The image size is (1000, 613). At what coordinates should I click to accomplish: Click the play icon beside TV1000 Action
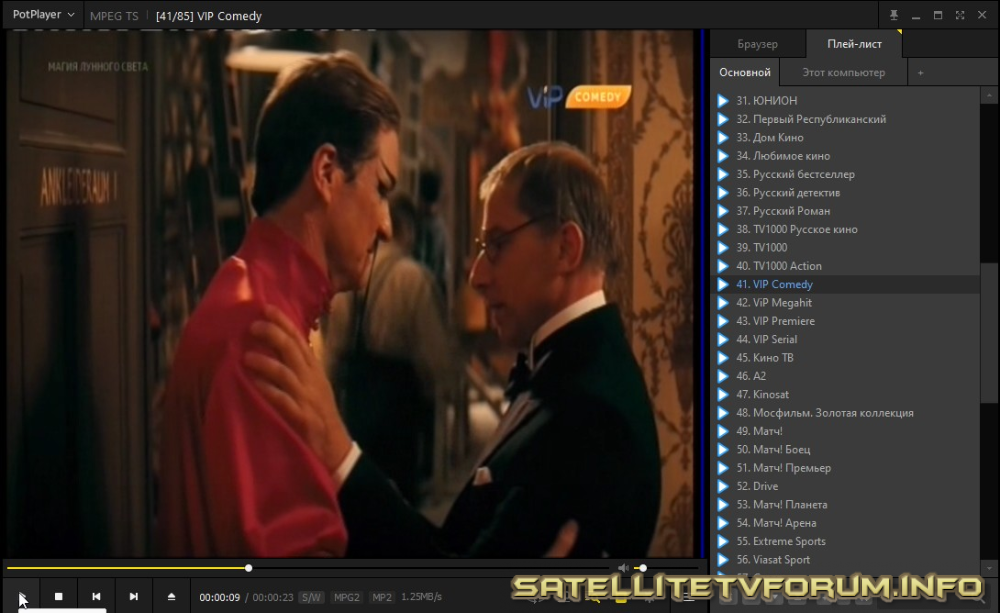[723, 266]
